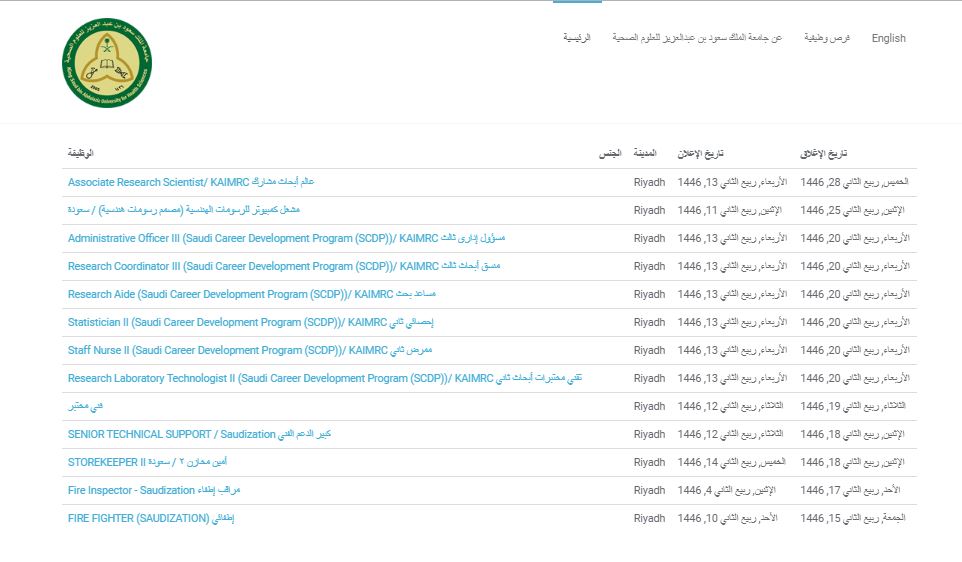Open the Staff Nurse II job listing
Image resolution: width=962 pixels, height=562 pixels.
click(250, 350)
